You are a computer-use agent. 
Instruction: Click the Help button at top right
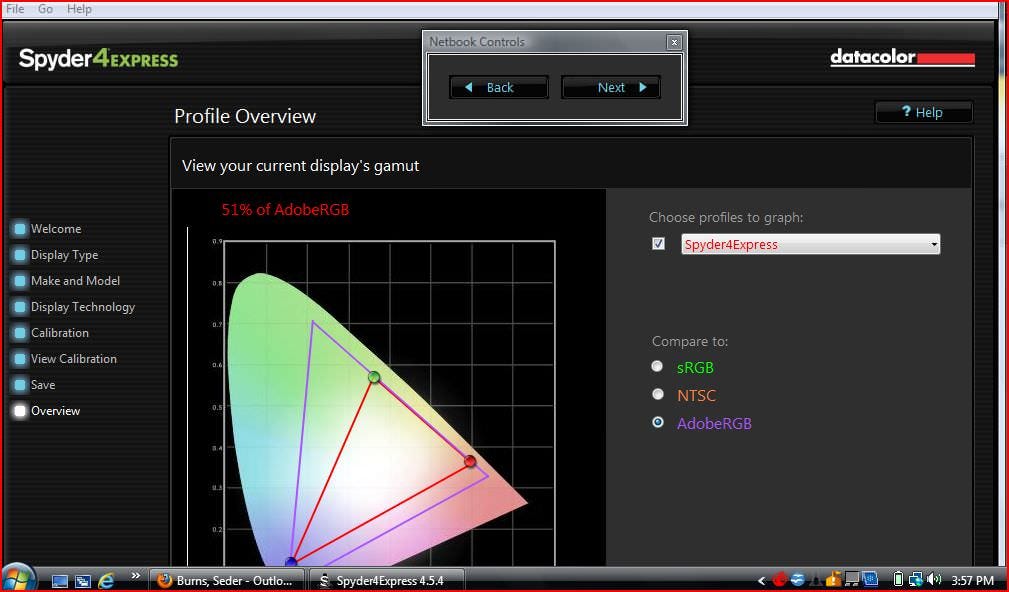click(x=923, y=112)
